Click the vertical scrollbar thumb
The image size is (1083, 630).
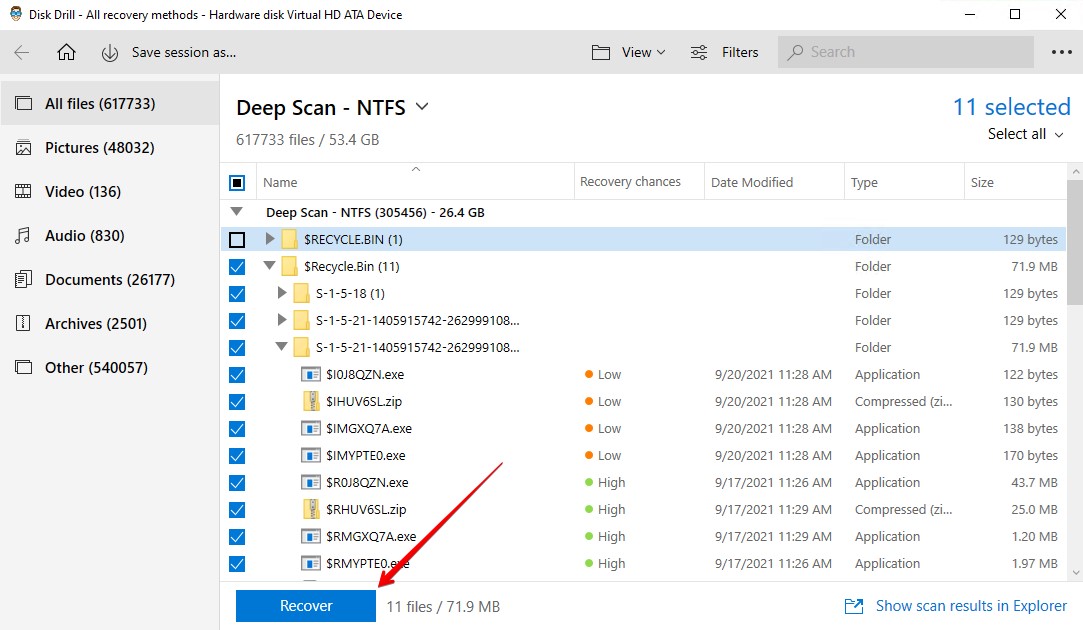(x=1075, y=242)
